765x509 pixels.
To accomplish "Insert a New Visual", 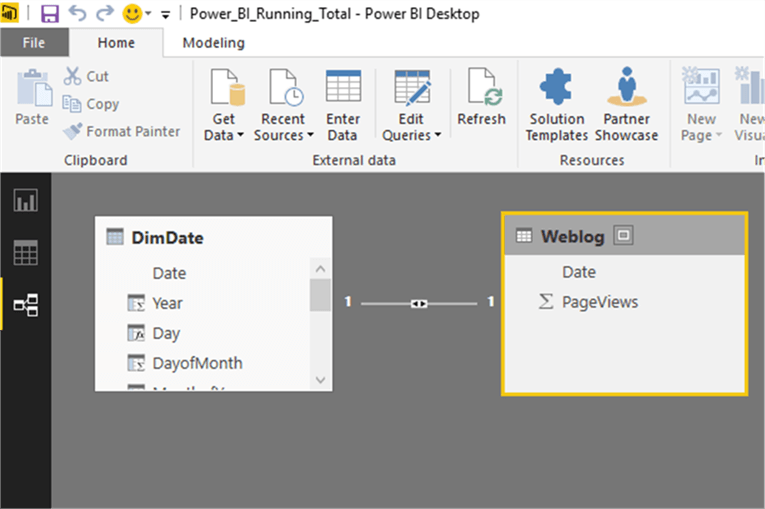I will (749, 104).
